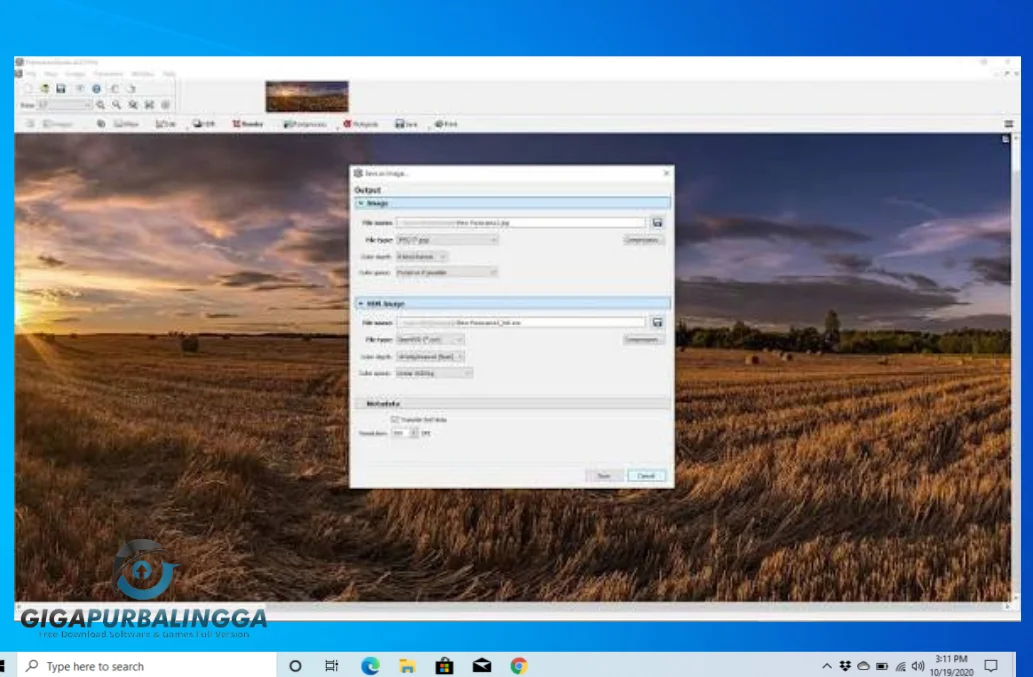Click the Cancel button in the dialog
1033x677 pixels.
click(646, 475)
